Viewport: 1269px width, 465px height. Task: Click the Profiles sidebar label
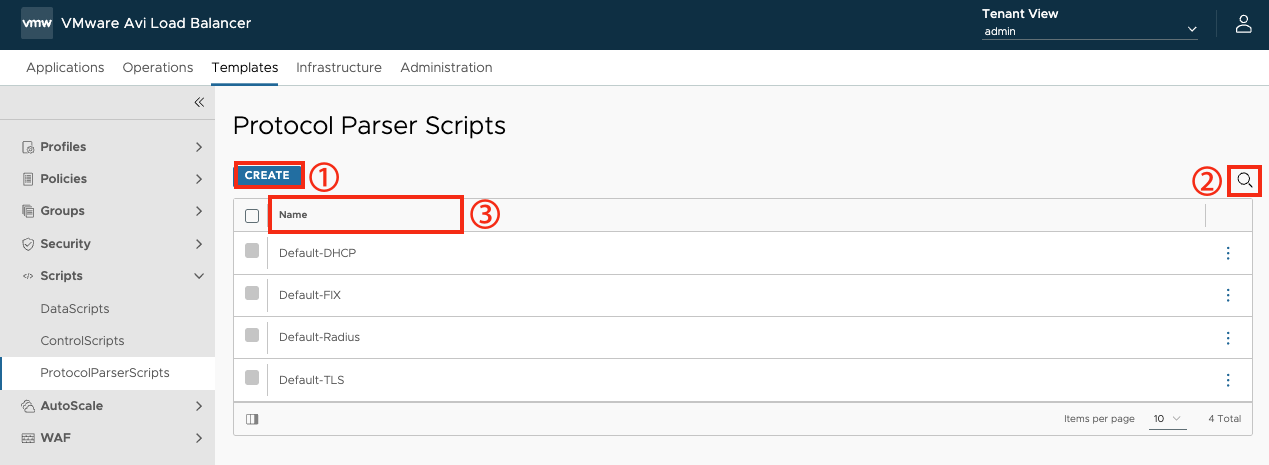[63, 147]
